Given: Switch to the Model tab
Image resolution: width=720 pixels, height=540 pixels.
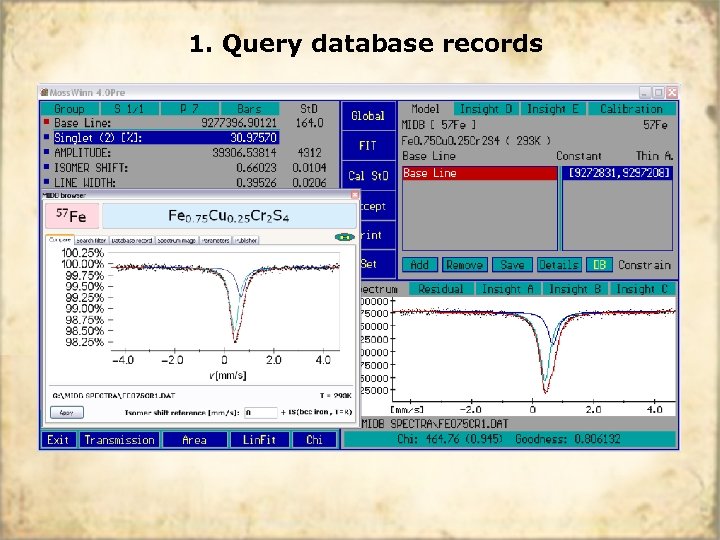Looking at the screenshot, I should [425, 109].
